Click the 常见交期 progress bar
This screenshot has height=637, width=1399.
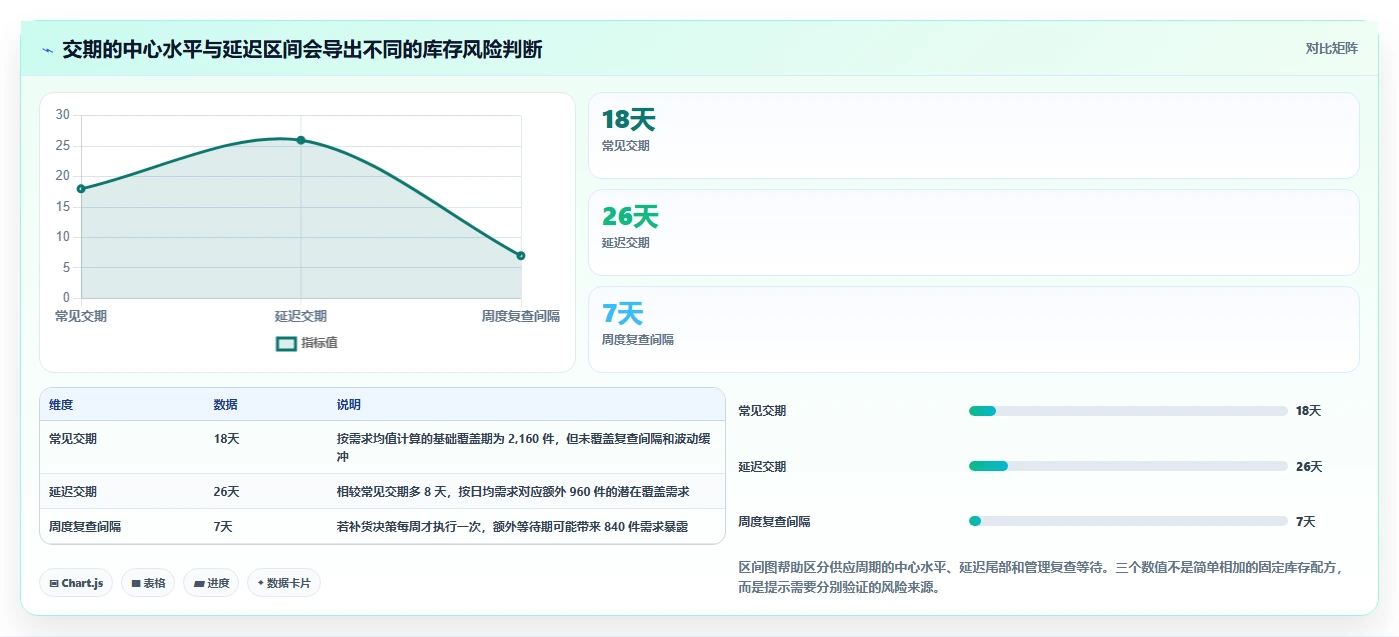(1128, 411)
